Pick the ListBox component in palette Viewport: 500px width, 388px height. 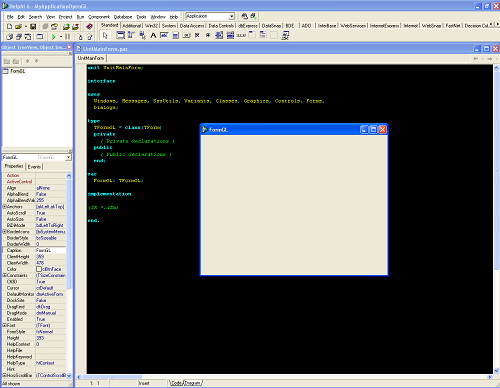point(219,35)
